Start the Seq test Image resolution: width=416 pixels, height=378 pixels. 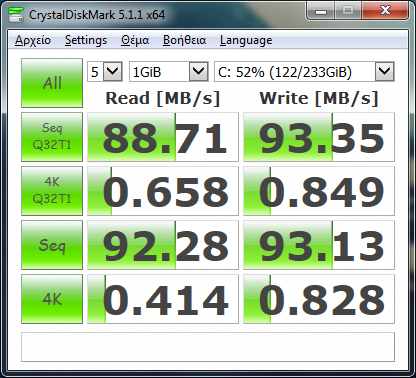52,245
